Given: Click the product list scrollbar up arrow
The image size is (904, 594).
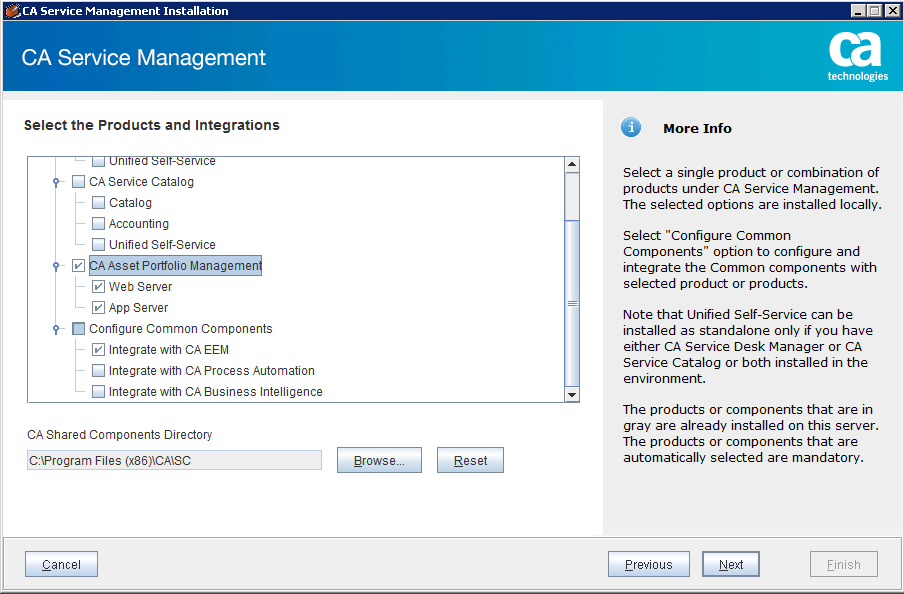Looking at the screenshot, I should [572, 164].
